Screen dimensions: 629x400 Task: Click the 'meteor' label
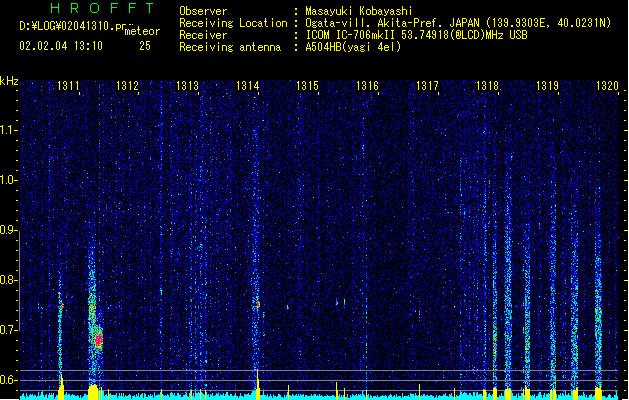pyautogui.click(x=142, y=31)
